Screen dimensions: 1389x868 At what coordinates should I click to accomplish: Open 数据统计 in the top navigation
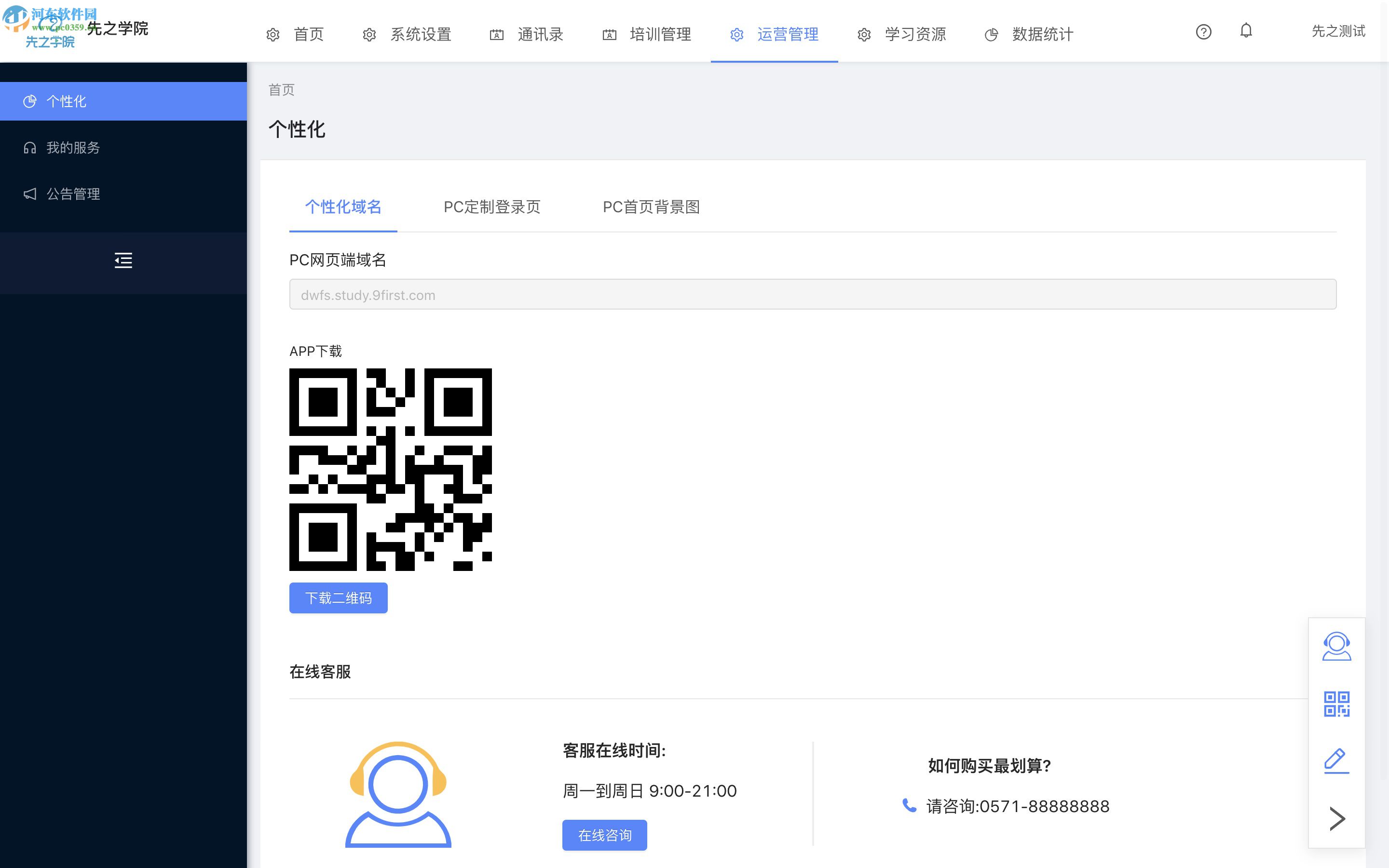tap(1029, 34)
